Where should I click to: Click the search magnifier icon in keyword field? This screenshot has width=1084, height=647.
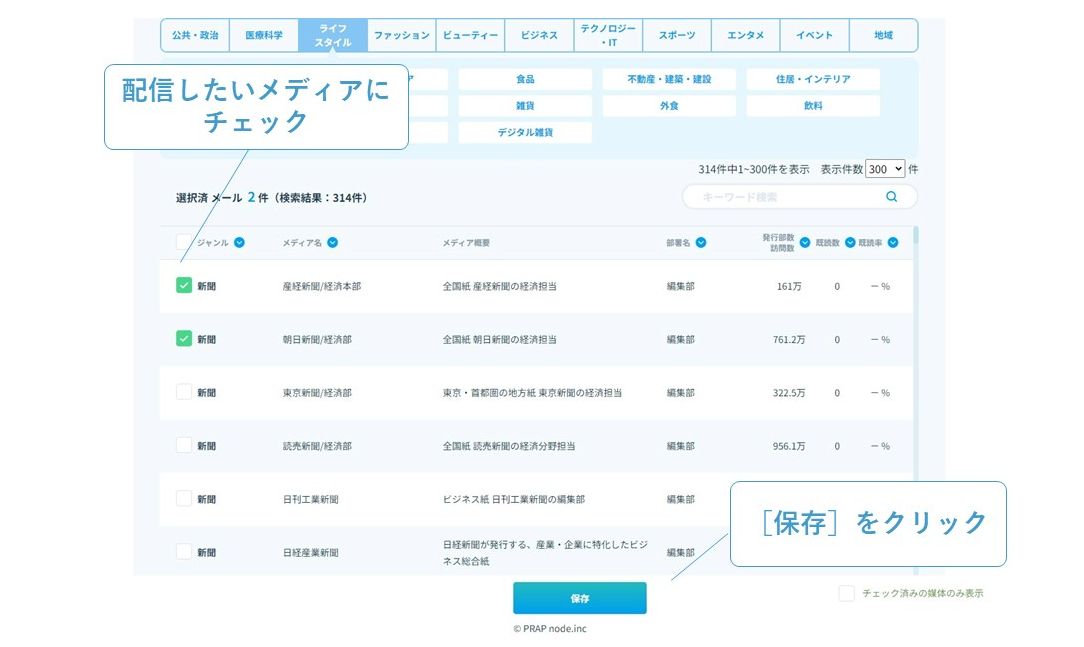tap(891, 197)
